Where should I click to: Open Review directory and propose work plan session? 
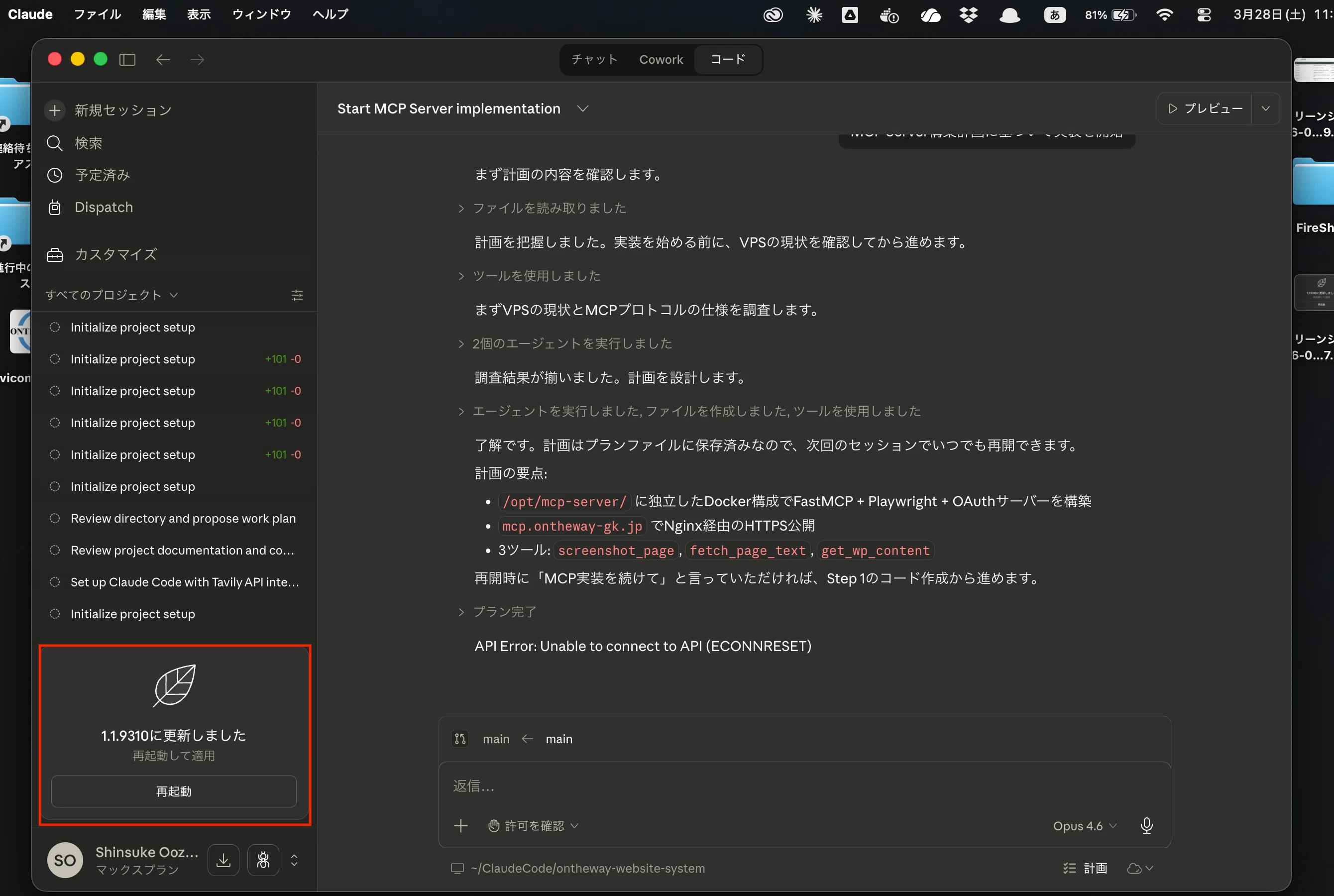coord(174,518)
